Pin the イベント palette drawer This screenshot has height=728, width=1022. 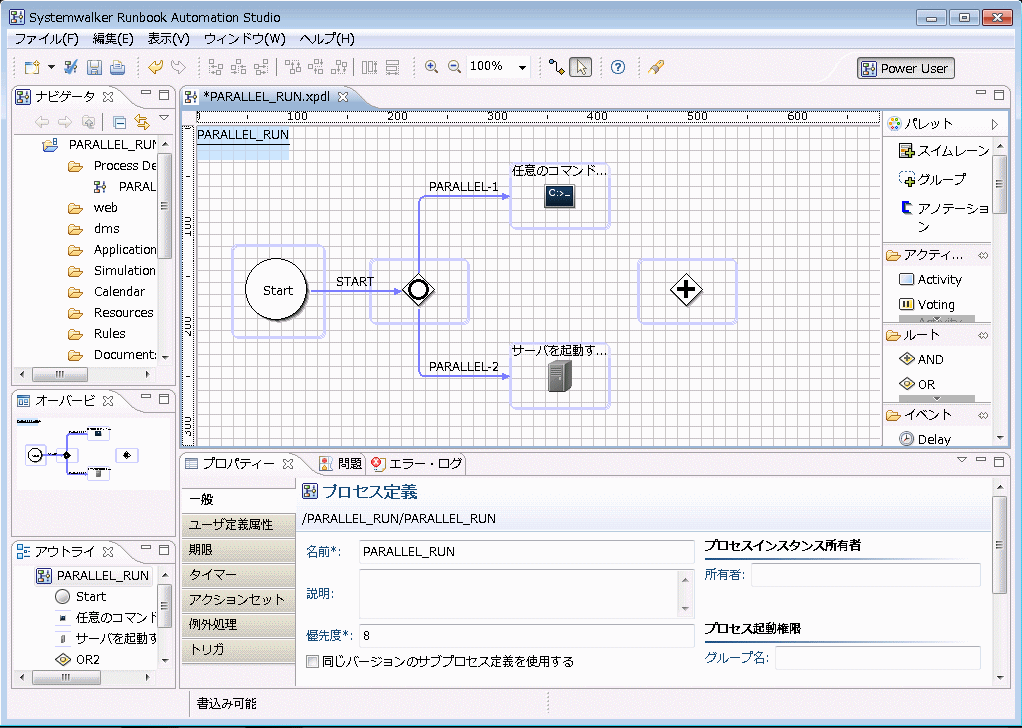tap(983, 415)
